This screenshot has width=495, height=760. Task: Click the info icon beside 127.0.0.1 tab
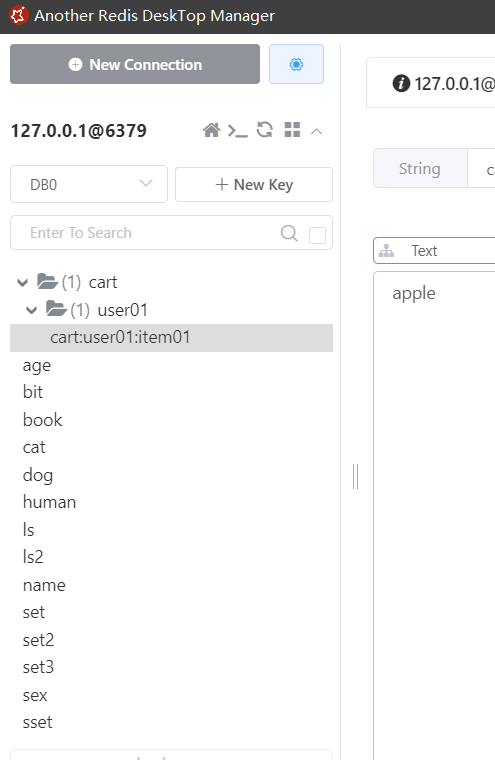click(x=401, y=83)
